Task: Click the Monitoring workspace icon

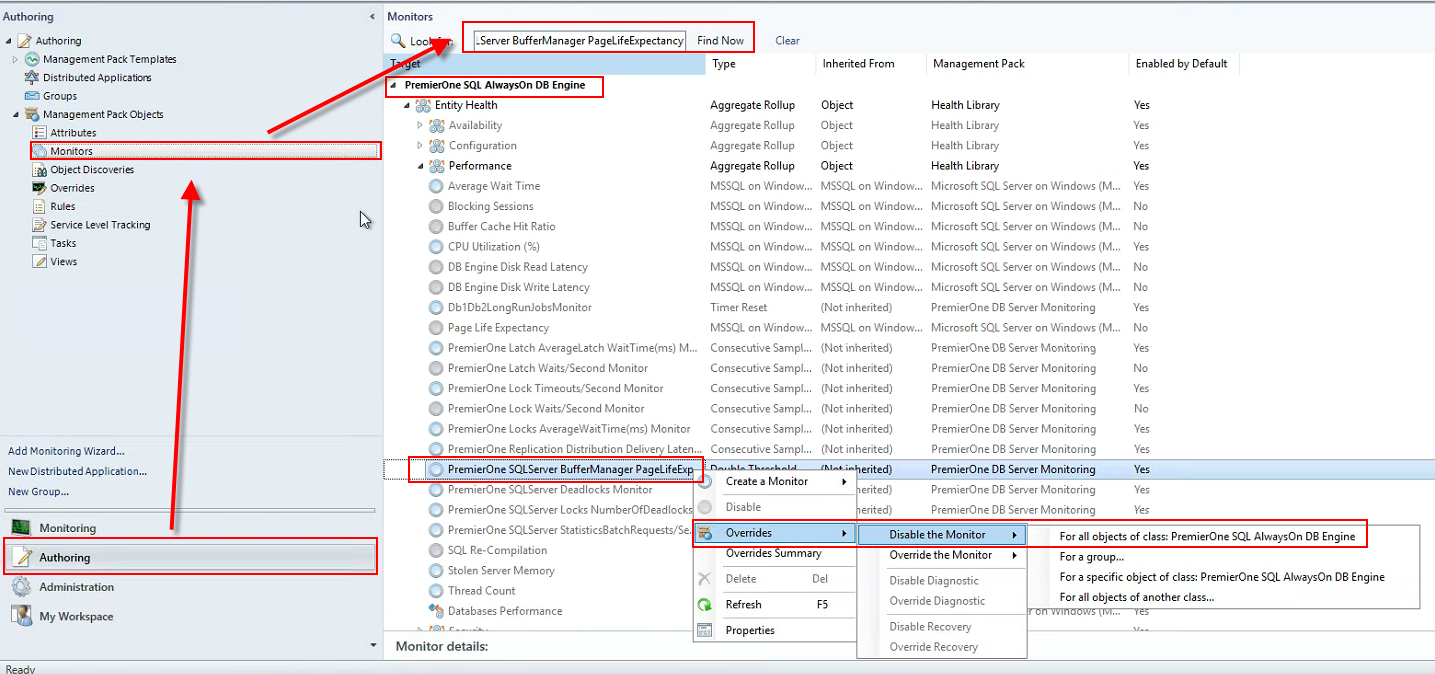Action: click(20, 528)
